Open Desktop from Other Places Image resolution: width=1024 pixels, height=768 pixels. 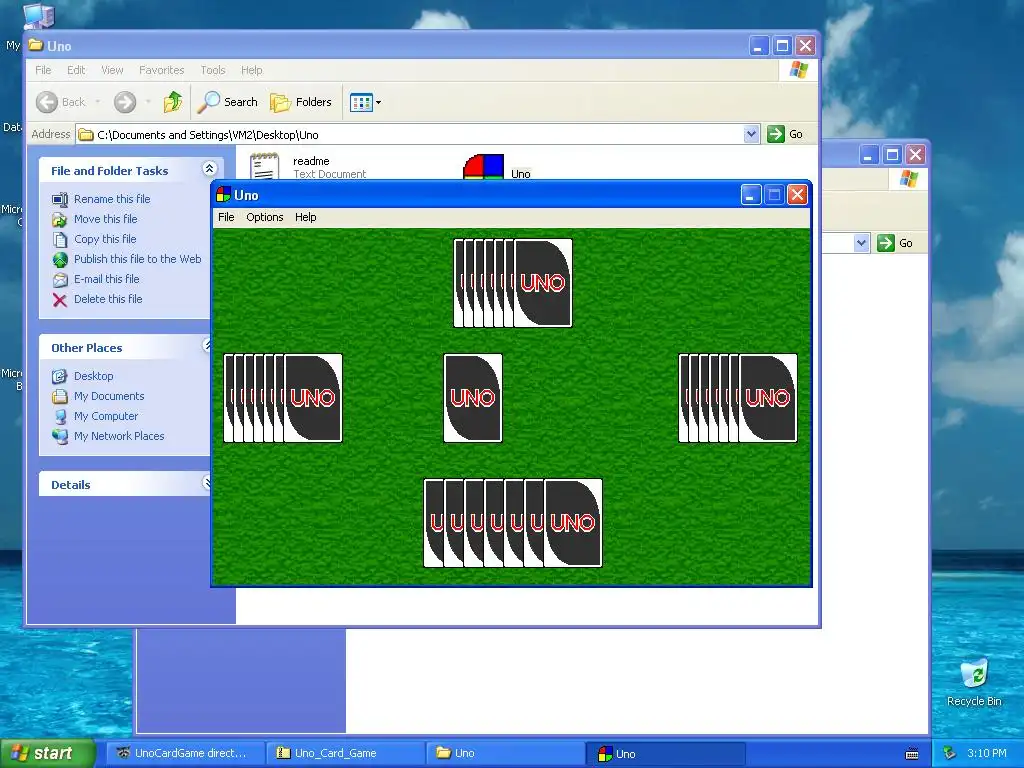[93, 376]
